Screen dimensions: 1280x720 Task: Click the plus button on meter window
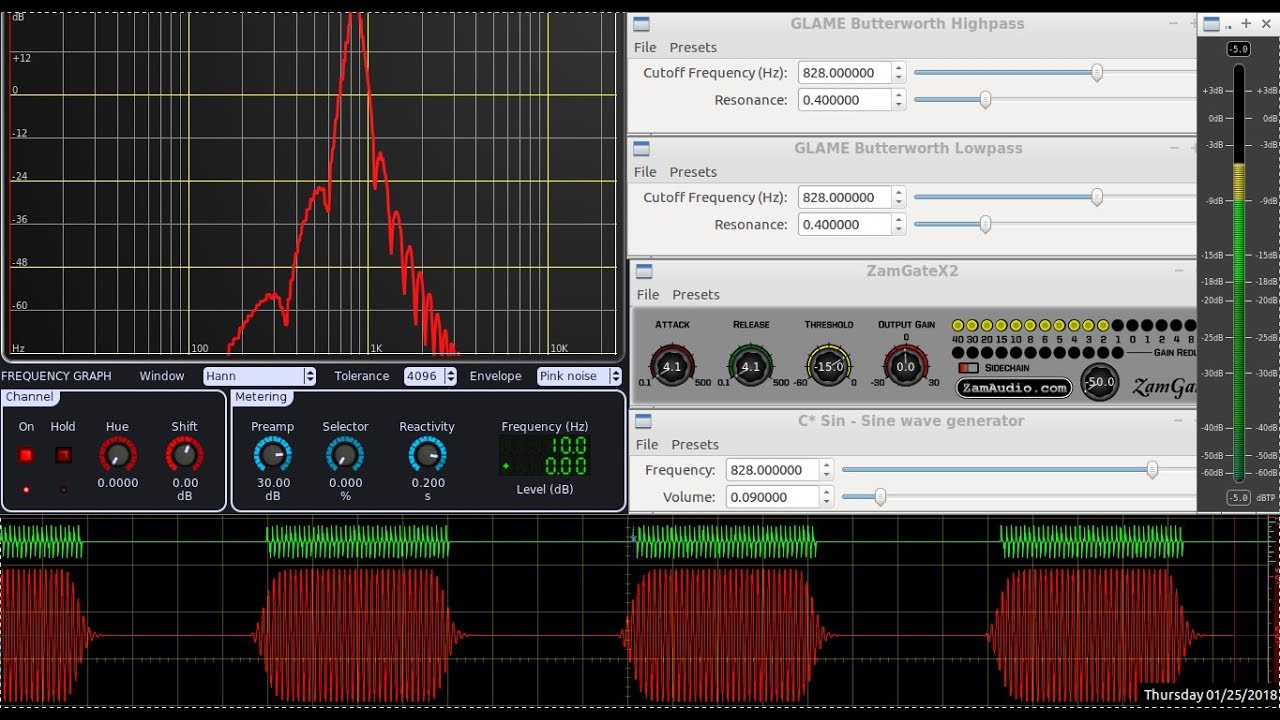point(1246,24)
